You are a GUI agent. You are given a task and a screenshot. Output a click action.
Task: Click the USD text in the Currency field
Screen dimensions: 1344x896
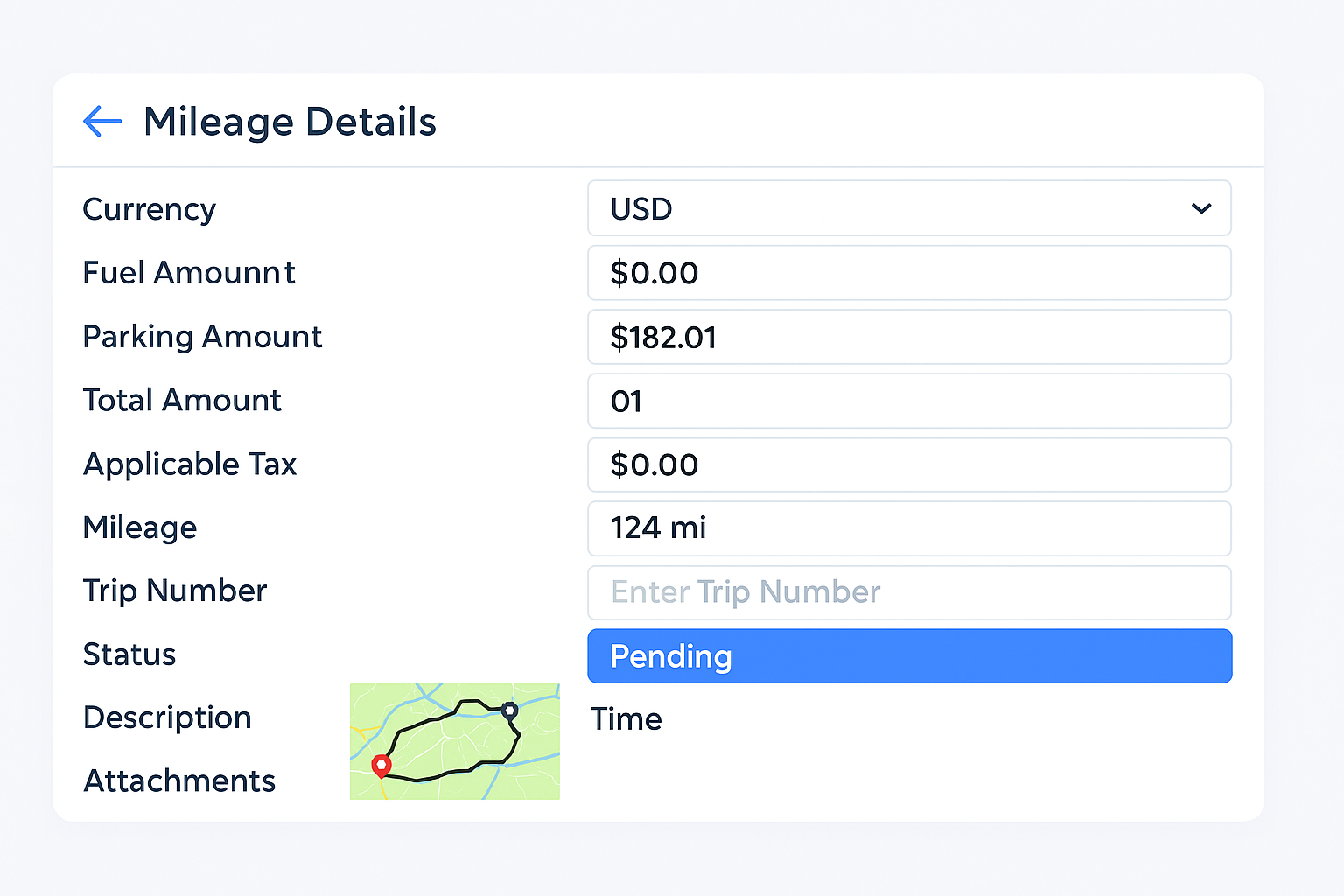pyautogui.click(x=641, y=209)
